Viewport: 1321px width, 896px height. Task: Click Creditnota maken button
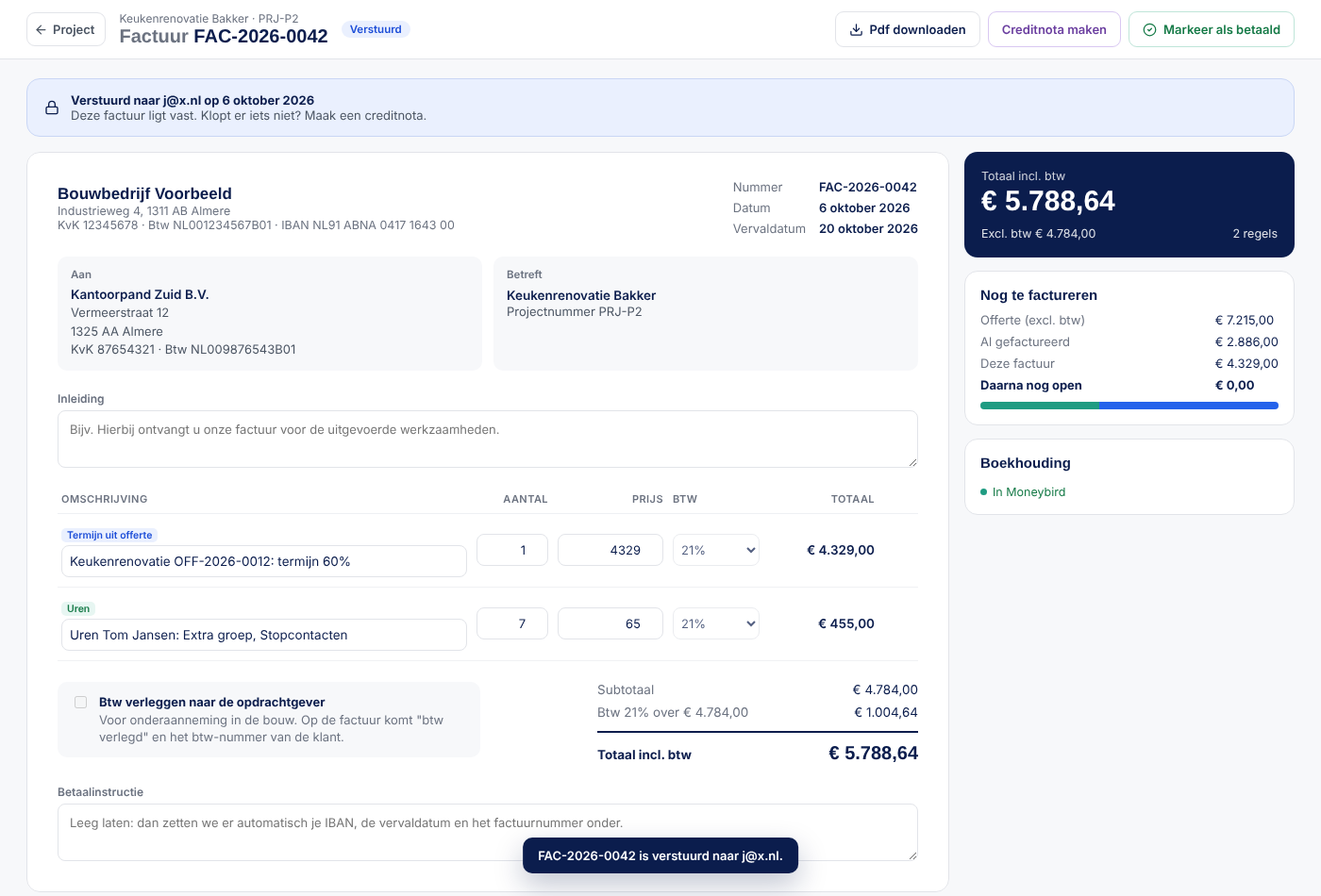point(1054,30)
